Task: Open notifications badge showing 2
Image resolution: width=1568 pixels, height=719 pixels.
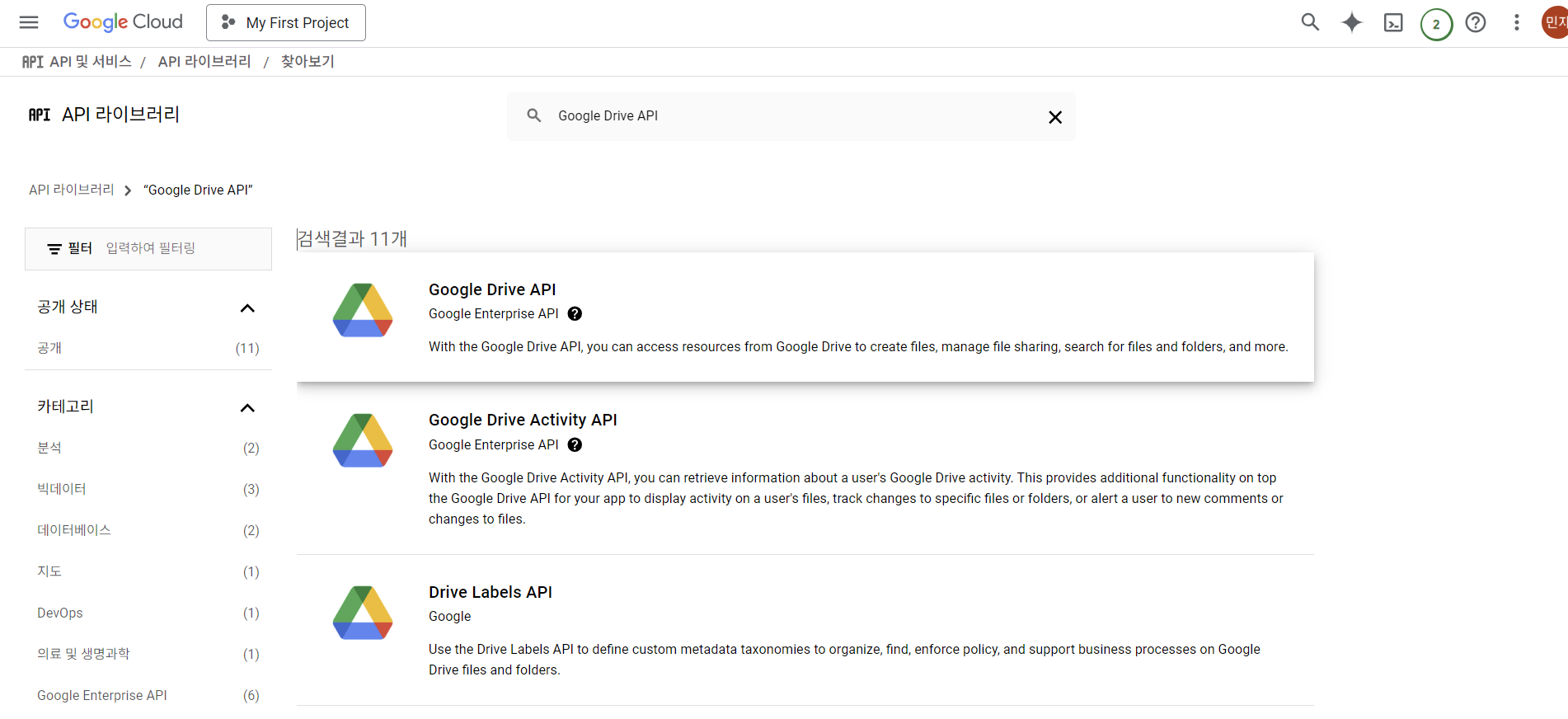Action: [1436, 24]
